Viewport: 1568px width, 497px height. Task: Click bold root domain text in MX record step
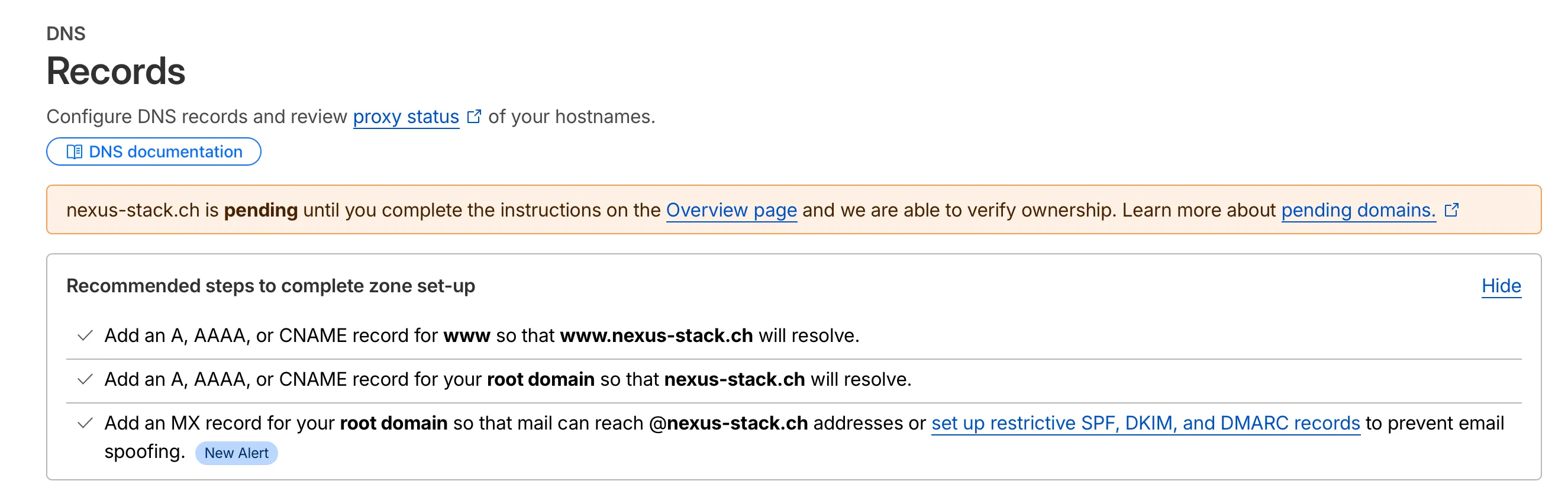[393, 423]
